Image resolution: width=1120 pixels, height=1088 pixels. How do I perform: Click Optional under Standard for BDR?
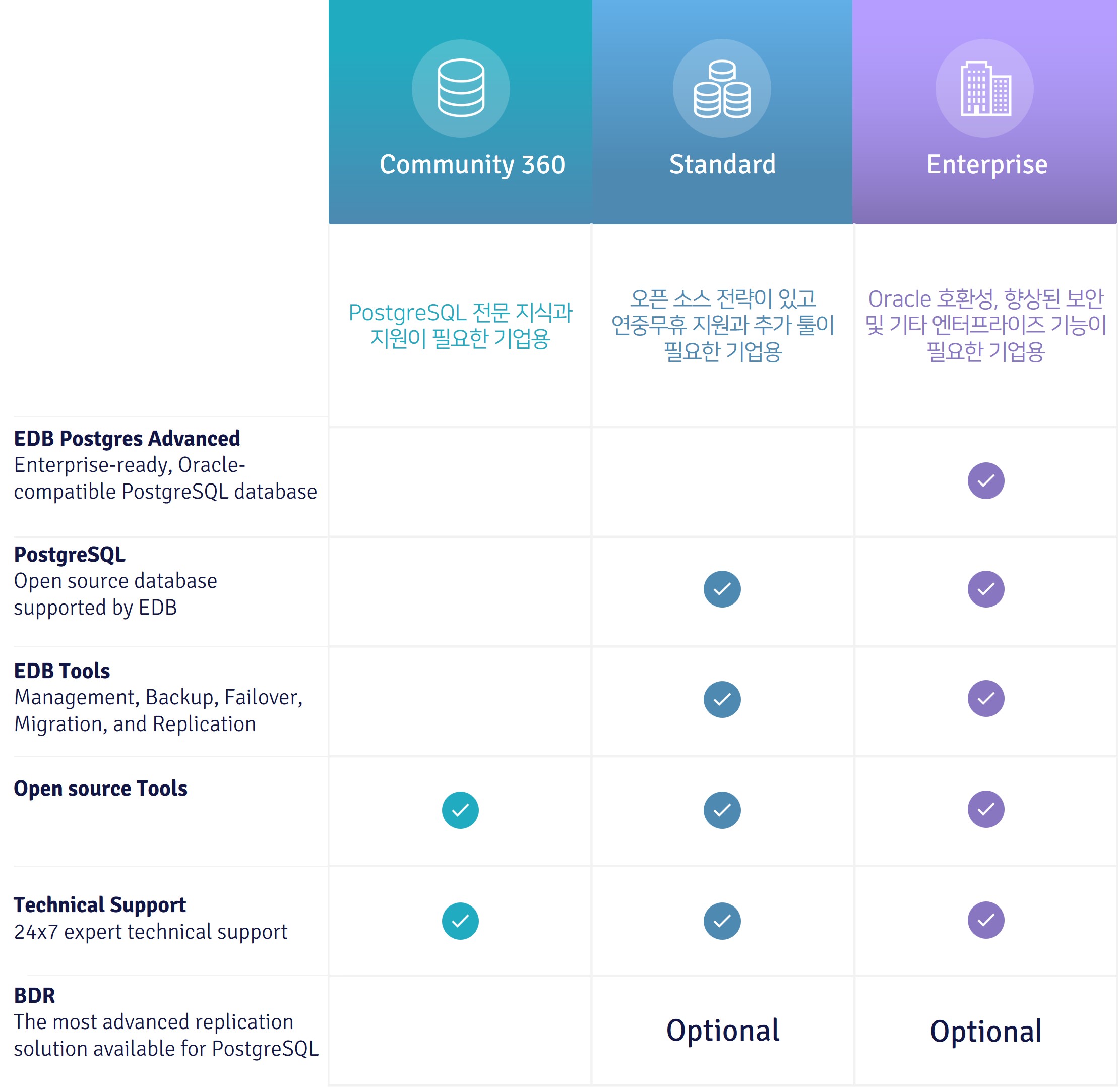pyautogui.click(x=722, y=1032)
